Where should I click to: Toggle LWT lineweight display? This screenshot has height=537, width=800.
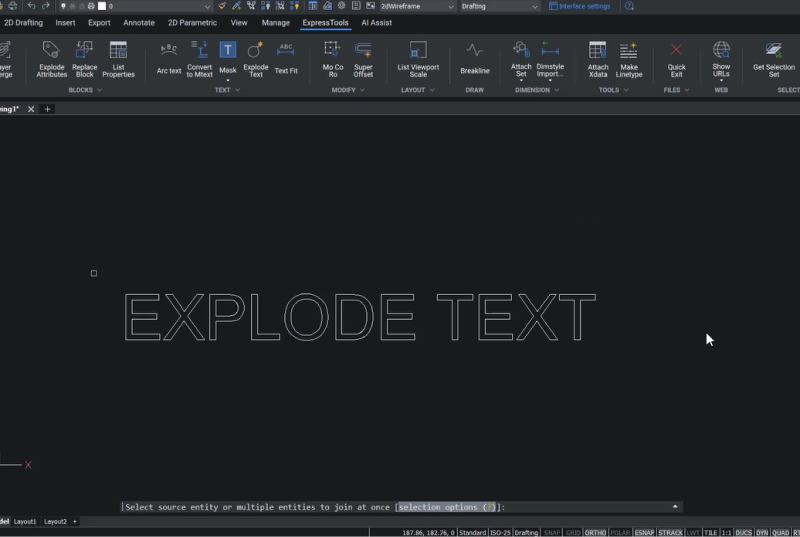point(693,532)
